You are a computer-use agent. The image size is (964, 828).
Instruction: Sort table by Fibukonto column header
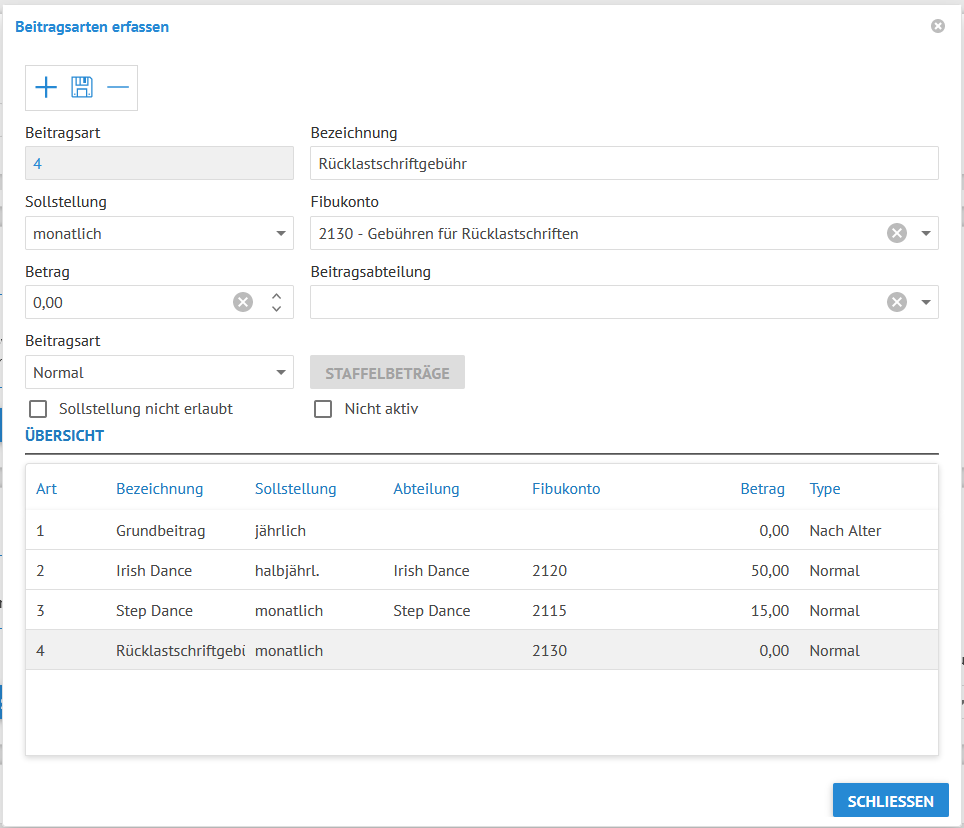[x=566, y=489]
